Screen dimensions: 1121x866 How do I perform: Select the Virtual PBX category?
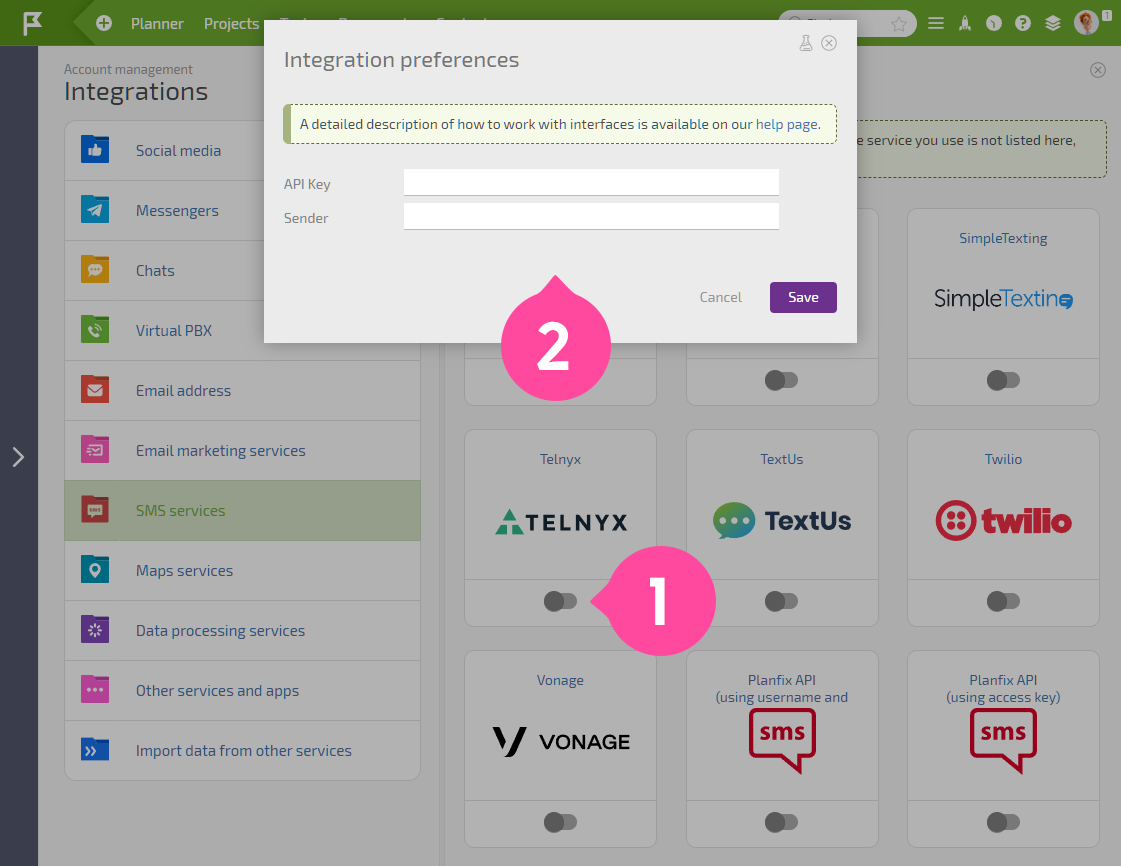tap(242, 330)
